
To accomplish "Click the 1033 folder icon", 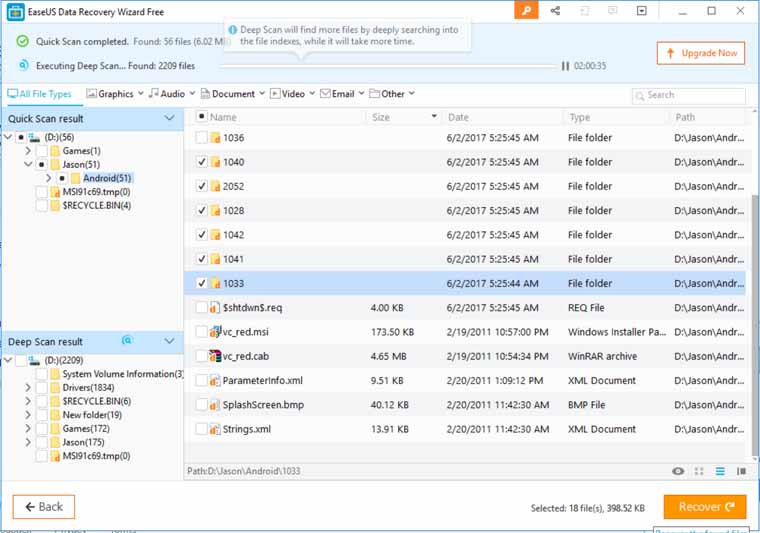I will [x=215, y=283].
